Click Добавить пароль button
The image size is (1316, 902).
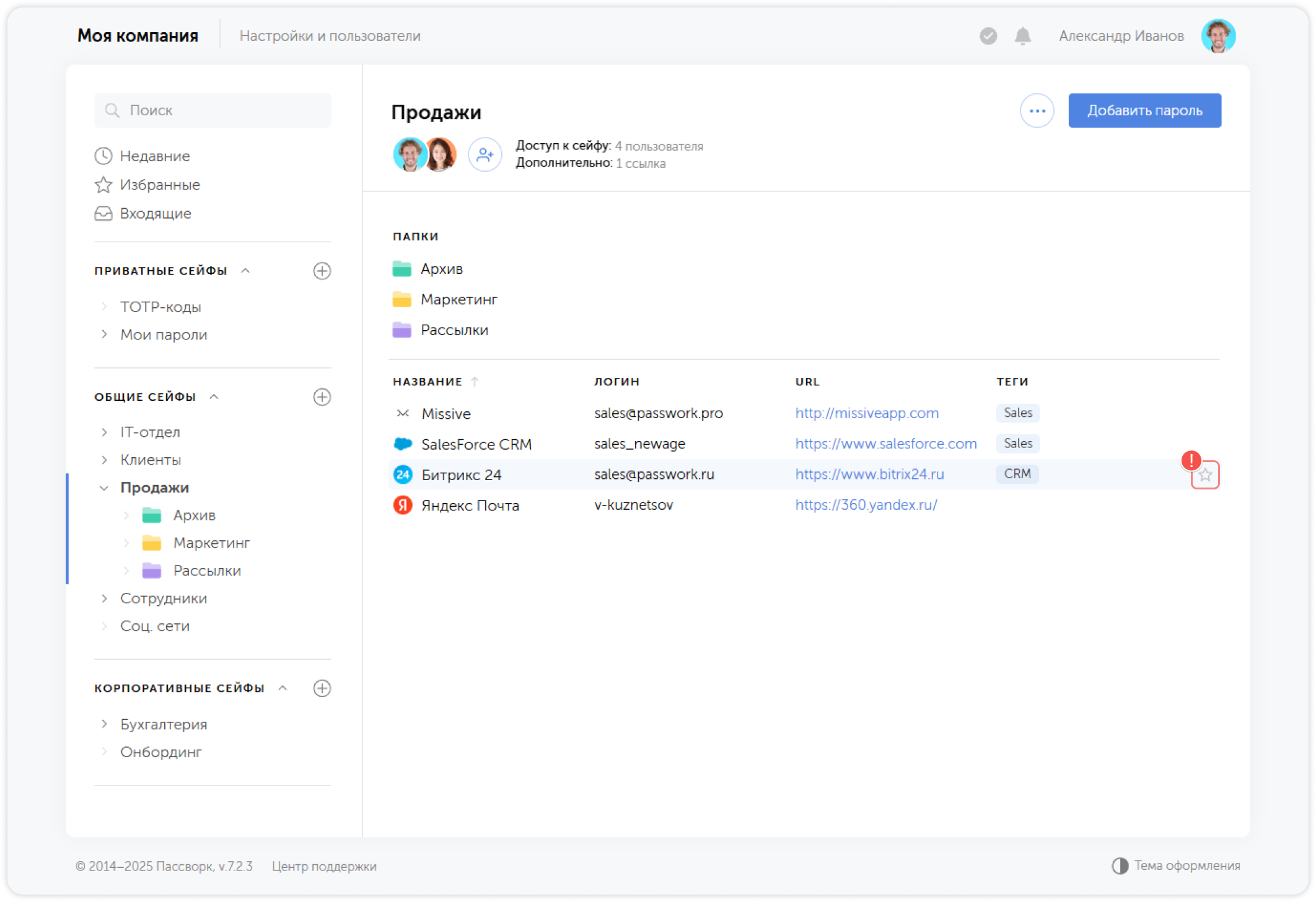1144,111
